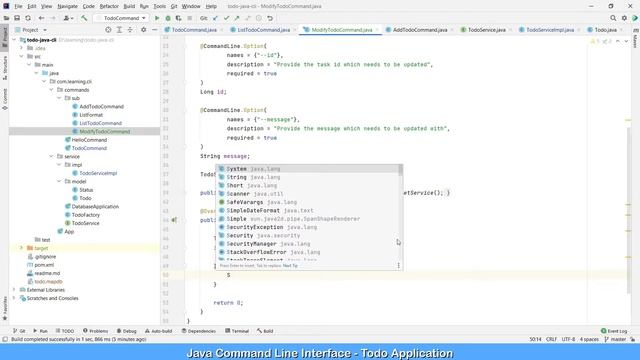Viewport: 640px width, 360px height.
Task: Switch to TodoServiceImpl.java tab
Action: [550, 30]
